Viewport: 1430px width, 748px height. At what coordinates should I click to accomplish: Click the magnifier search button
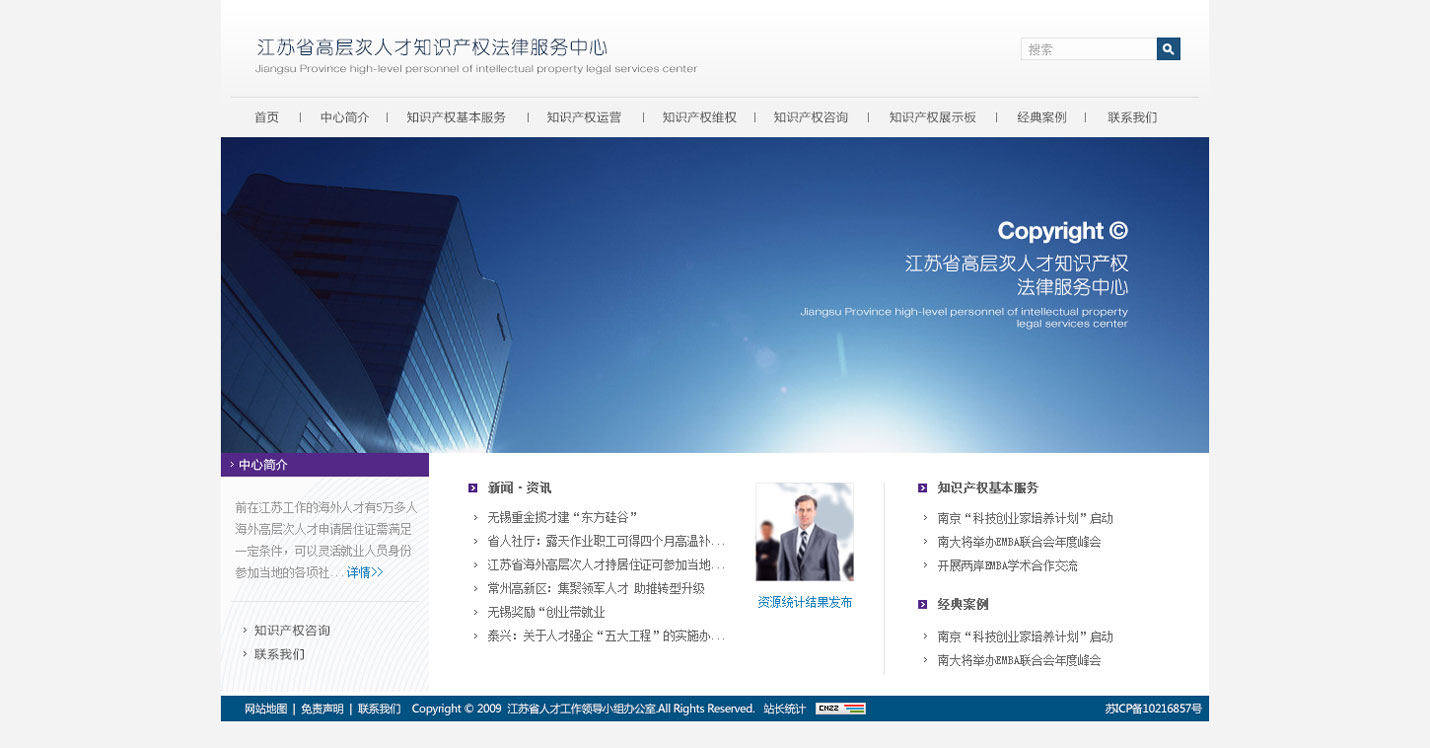(x=1168, y=49)
